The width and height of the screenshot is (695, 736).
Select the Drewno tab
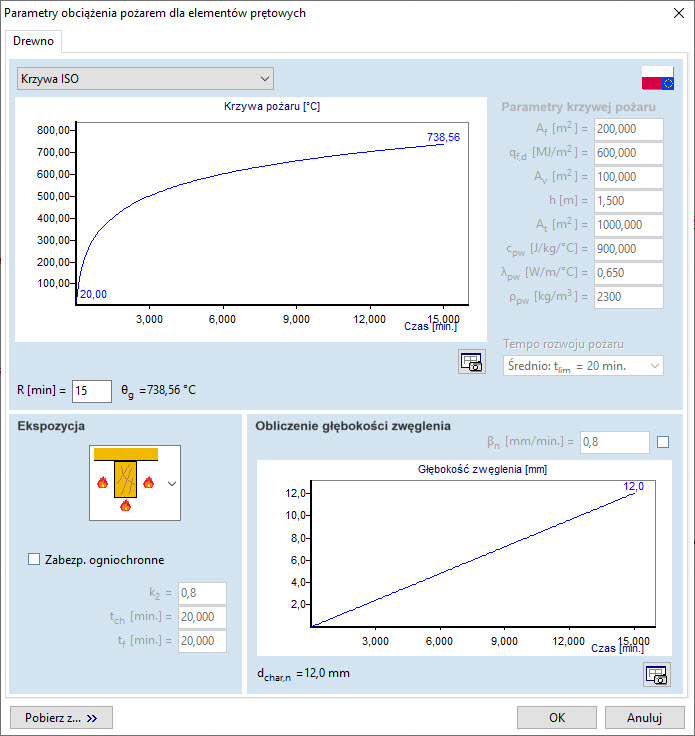pos(35,41)
